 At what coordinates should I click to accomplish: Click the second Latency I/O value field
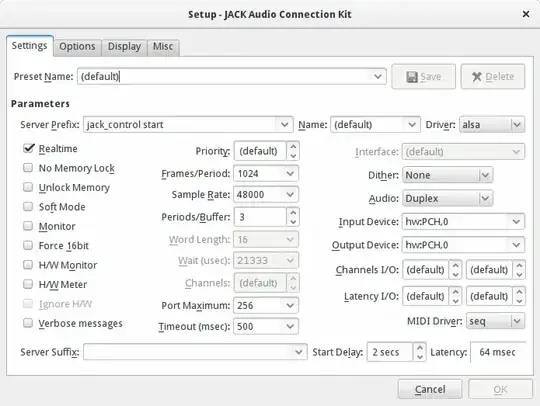point(489,296)
